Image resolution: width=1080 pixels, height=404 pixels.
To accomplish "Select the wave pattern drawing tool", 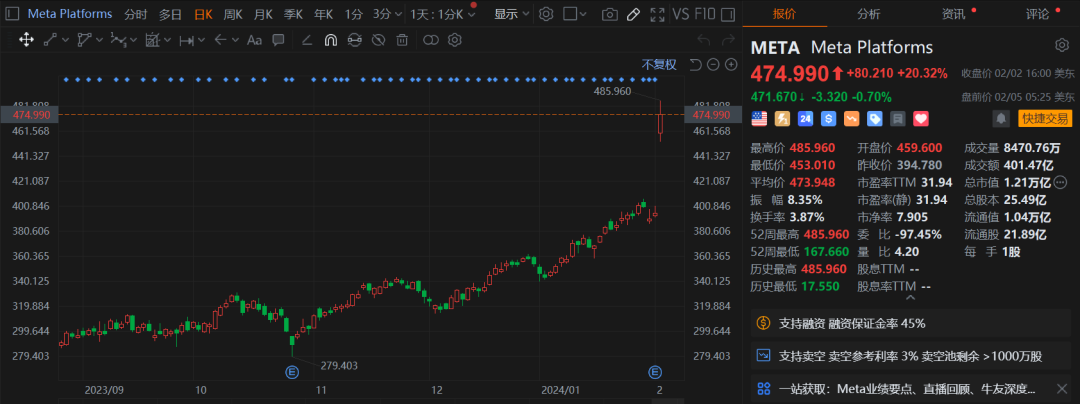I will (x=118, y=40).
